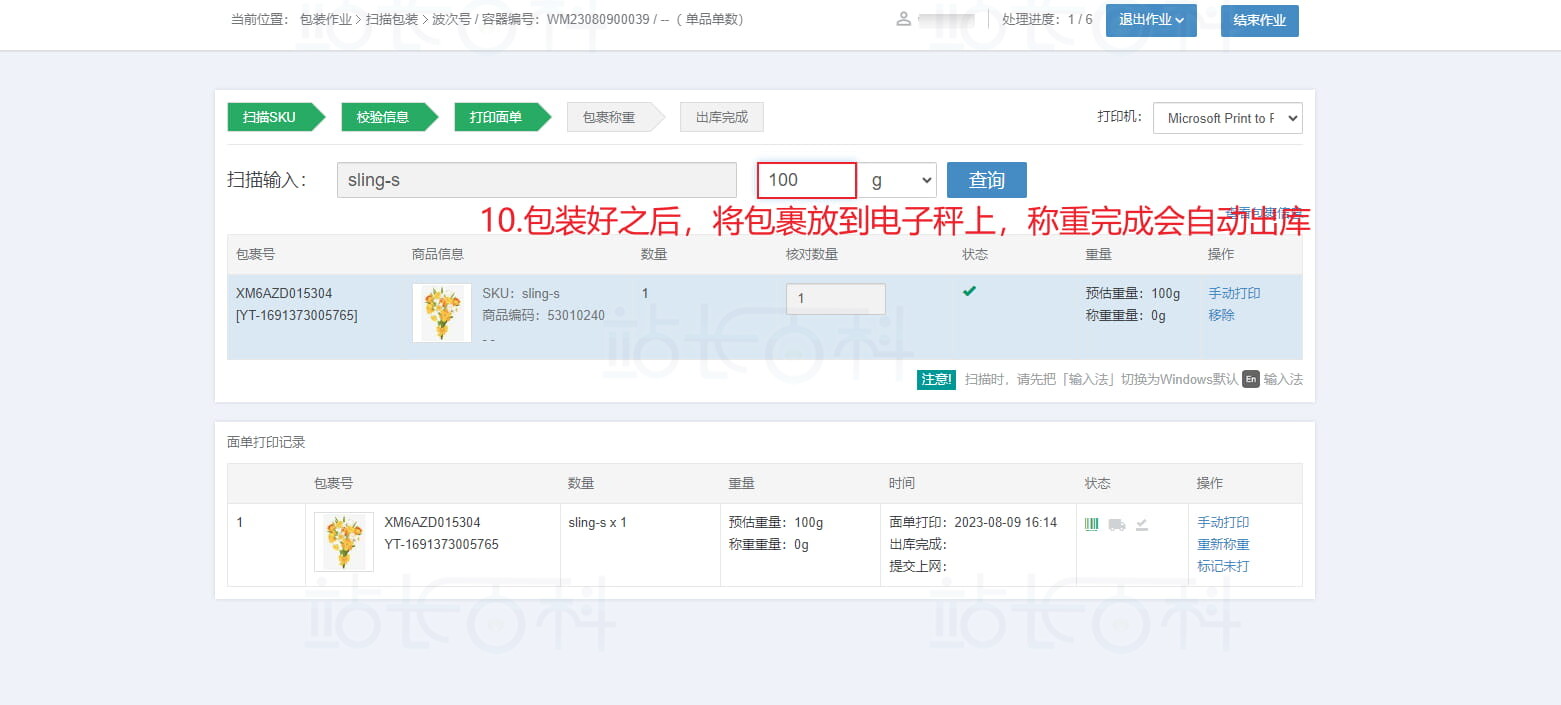This screenshot has width=1561, height=705.
Task: Expand the printer selection dropdown
Action: (1227, 118)
